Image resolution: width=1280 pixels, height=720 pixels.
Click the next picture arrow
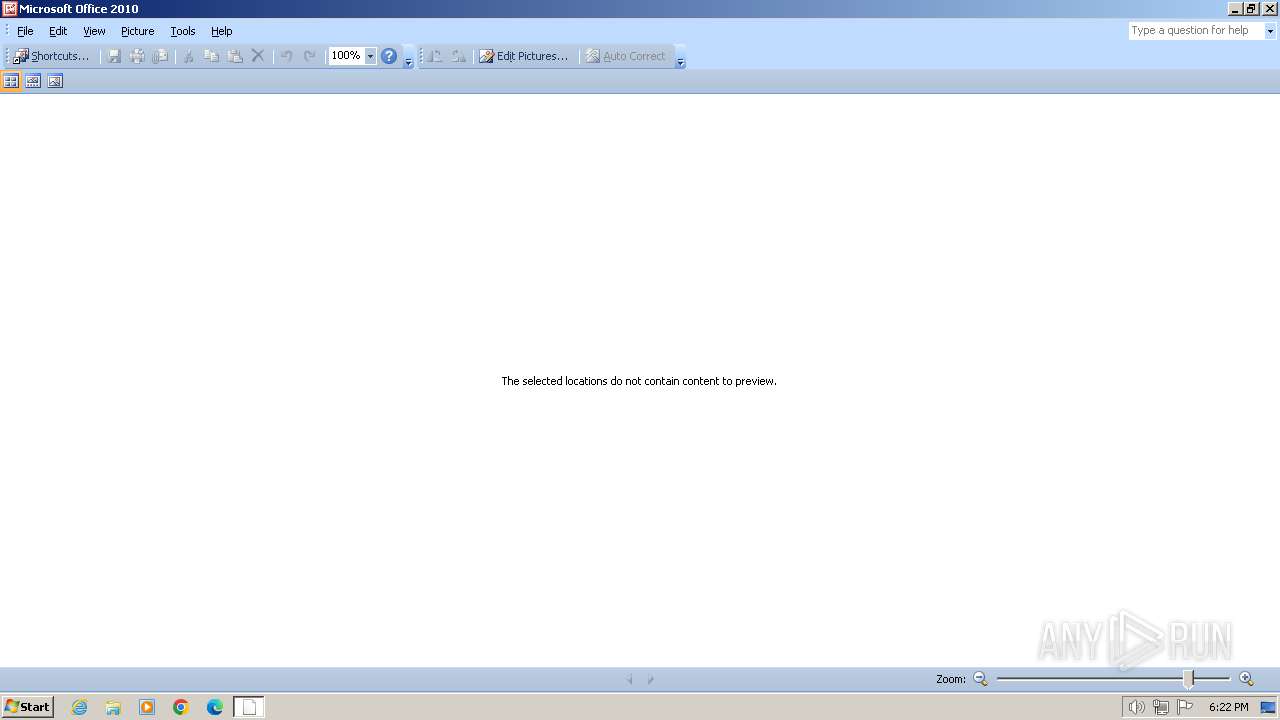point(650,679)
